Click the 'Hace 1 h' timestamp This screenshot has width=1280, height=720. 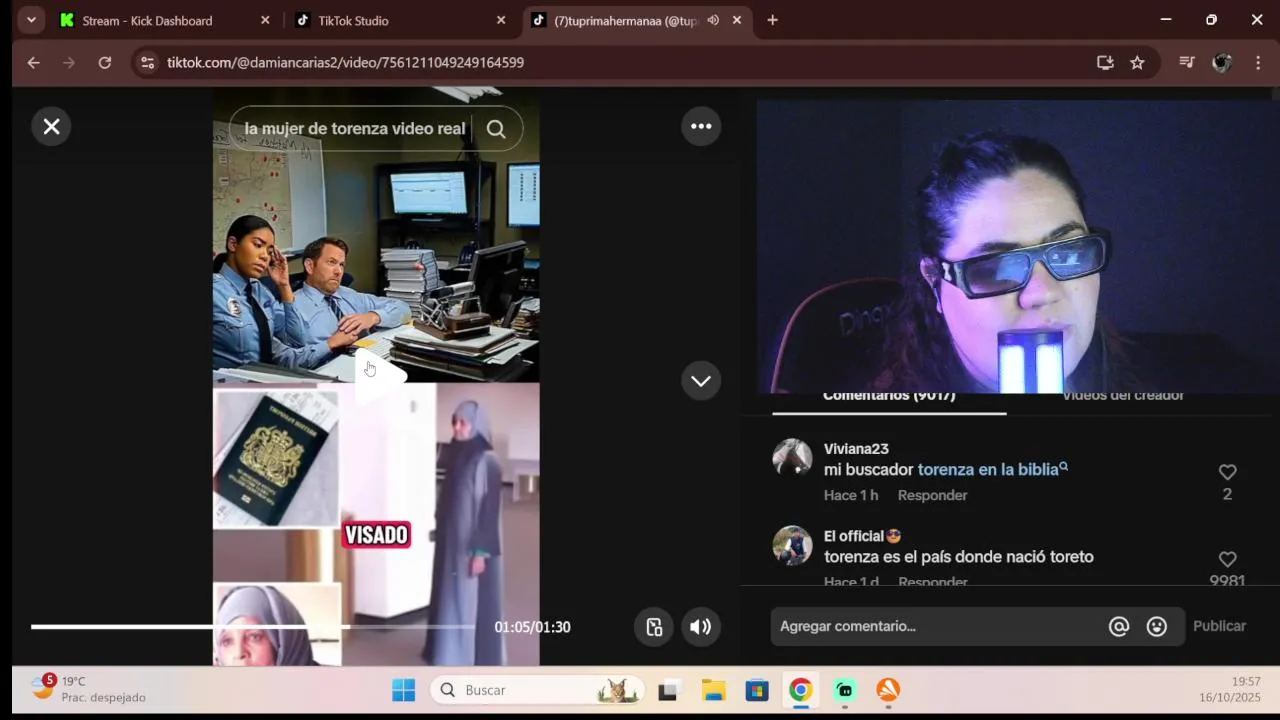point(851,495)
